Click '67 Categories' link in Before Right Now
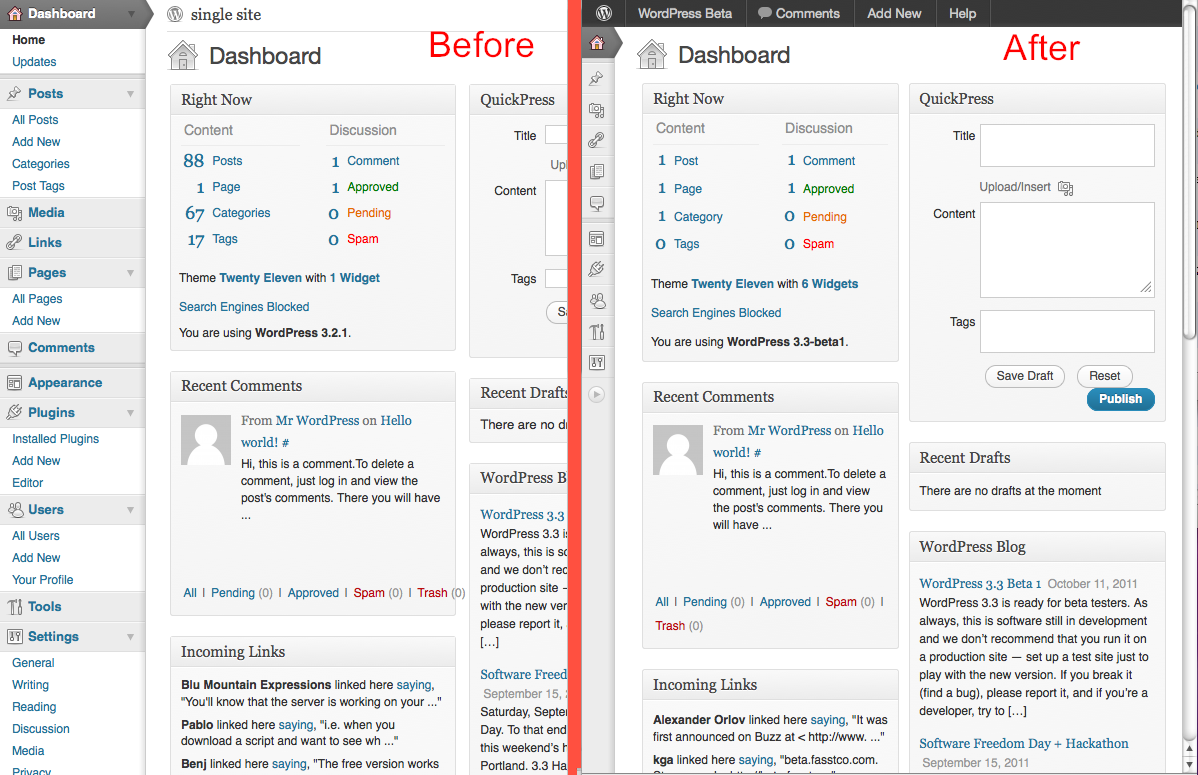 point(228,213)
